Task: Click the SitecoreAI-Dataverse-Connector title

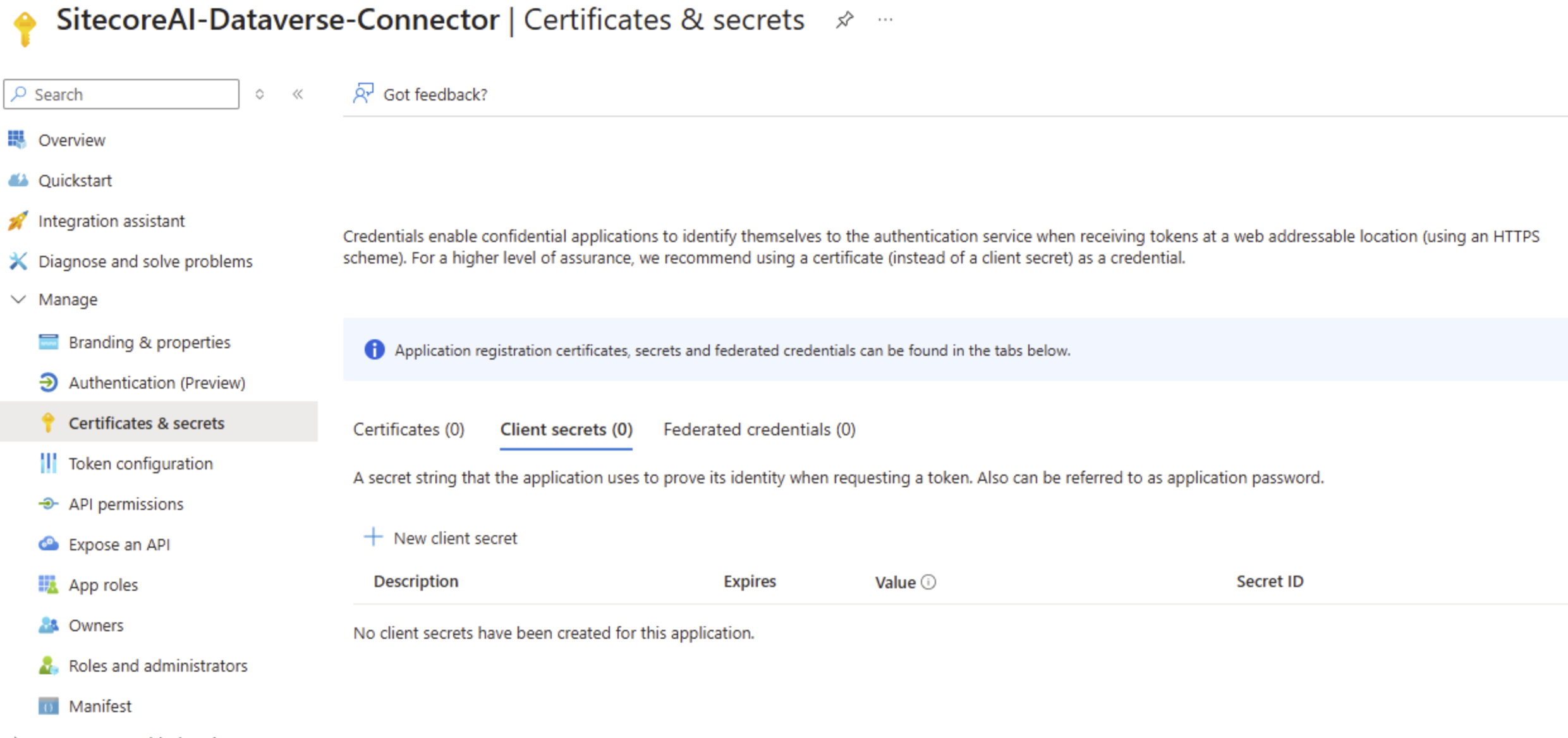Action: click(x=277, y=20)
